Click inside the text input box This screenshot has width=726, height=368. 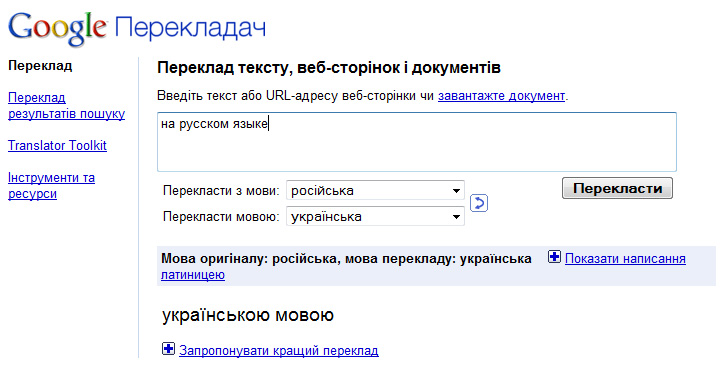pyautogui.click(x=417, y=142)
